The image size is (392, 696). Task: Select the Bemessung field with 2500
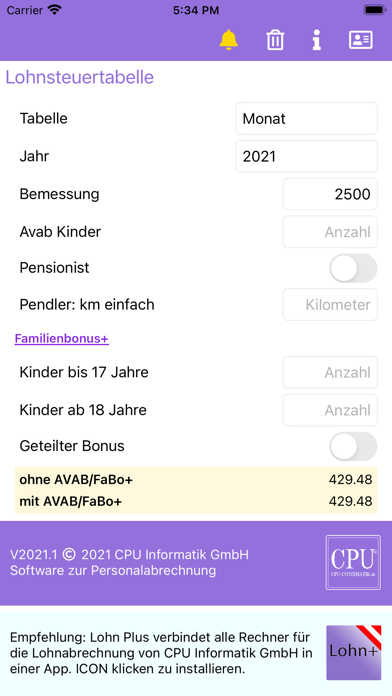click(330, 194)
